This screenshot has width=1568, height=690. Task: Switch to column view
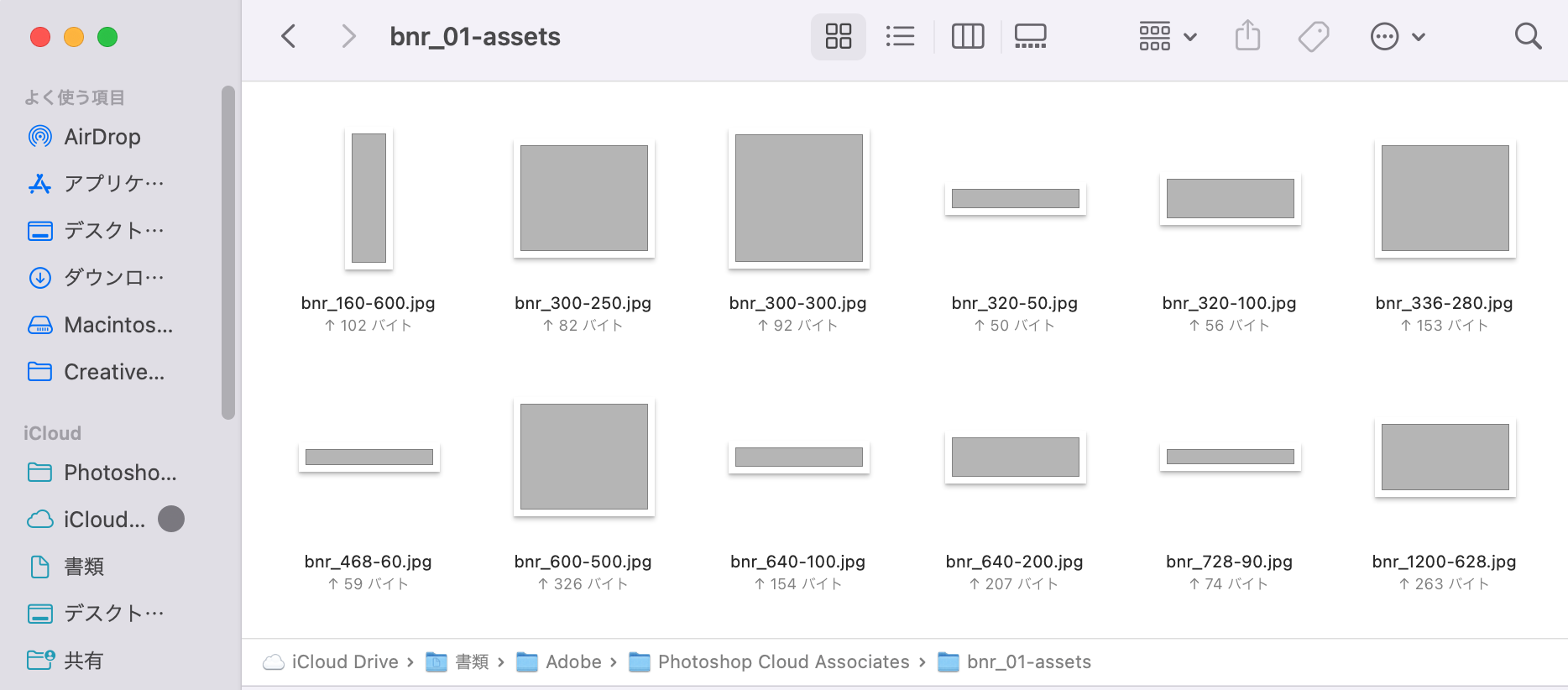pyautogui.click(x=967, y=37)
